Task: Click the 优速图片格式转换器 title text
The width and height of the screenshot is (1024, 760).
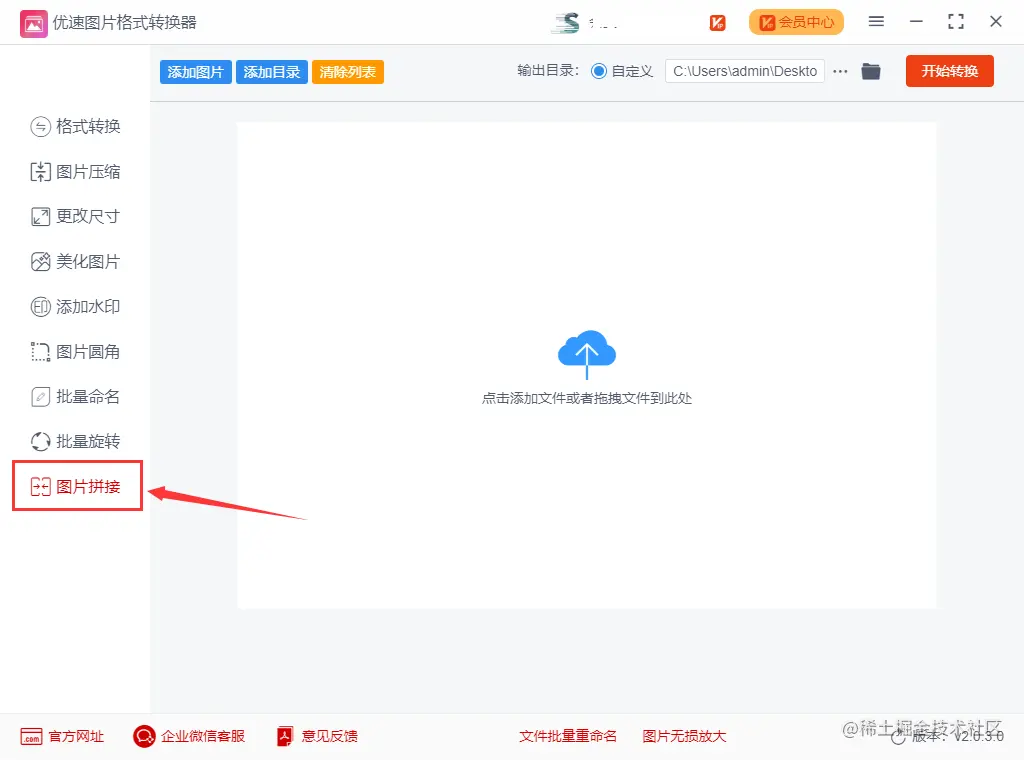Action: point(125,23)
